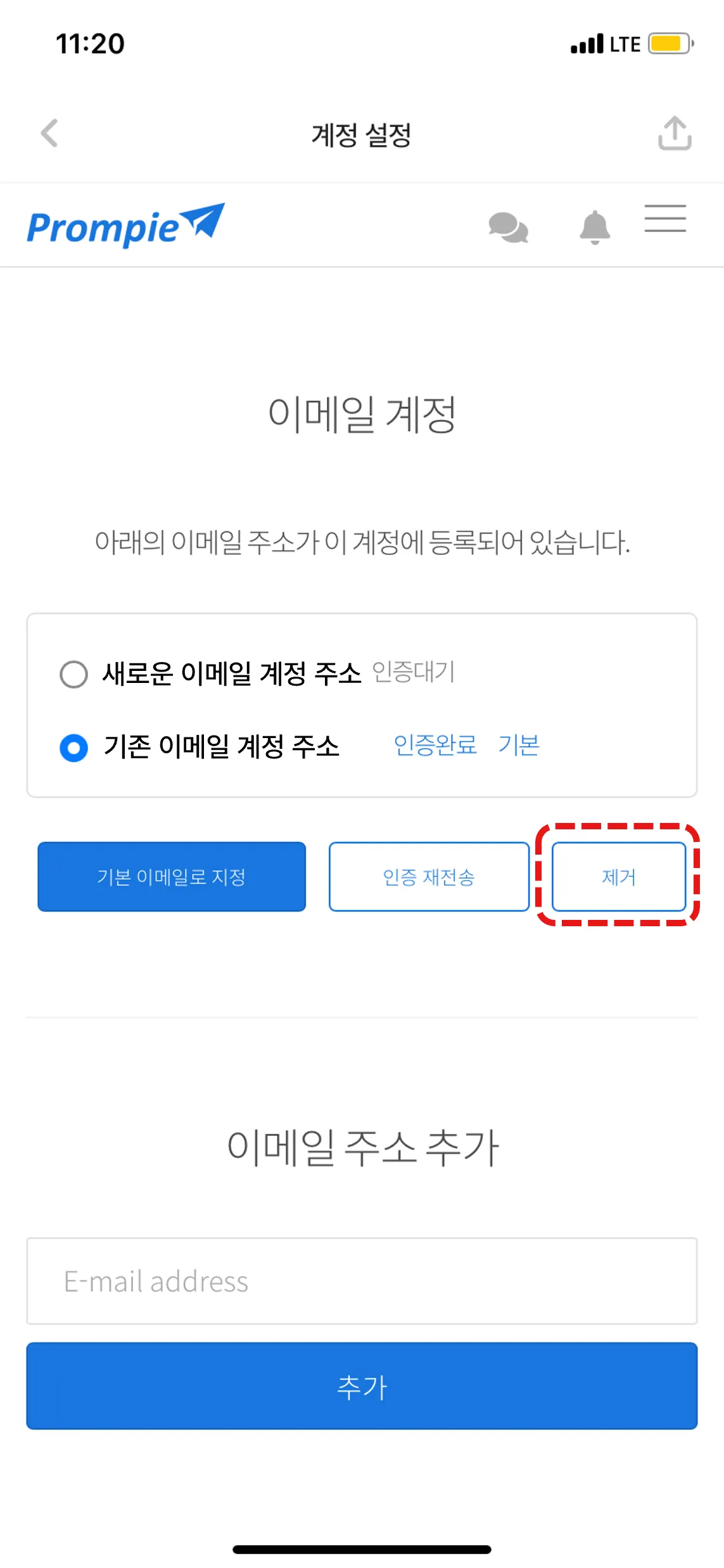This screenshot has width=724, height=1568.
Task: Tap the home indicator bar at bottom
Action: click(x=362, y=1550)
